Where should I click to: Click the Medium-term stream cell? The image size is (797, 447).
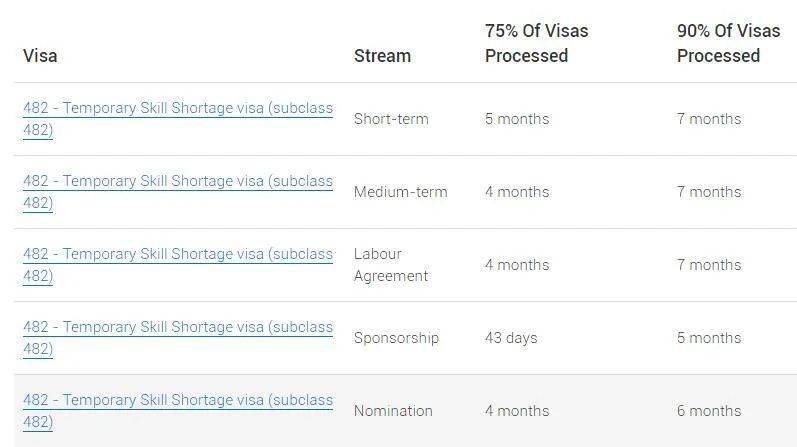[x=400, y=192]
